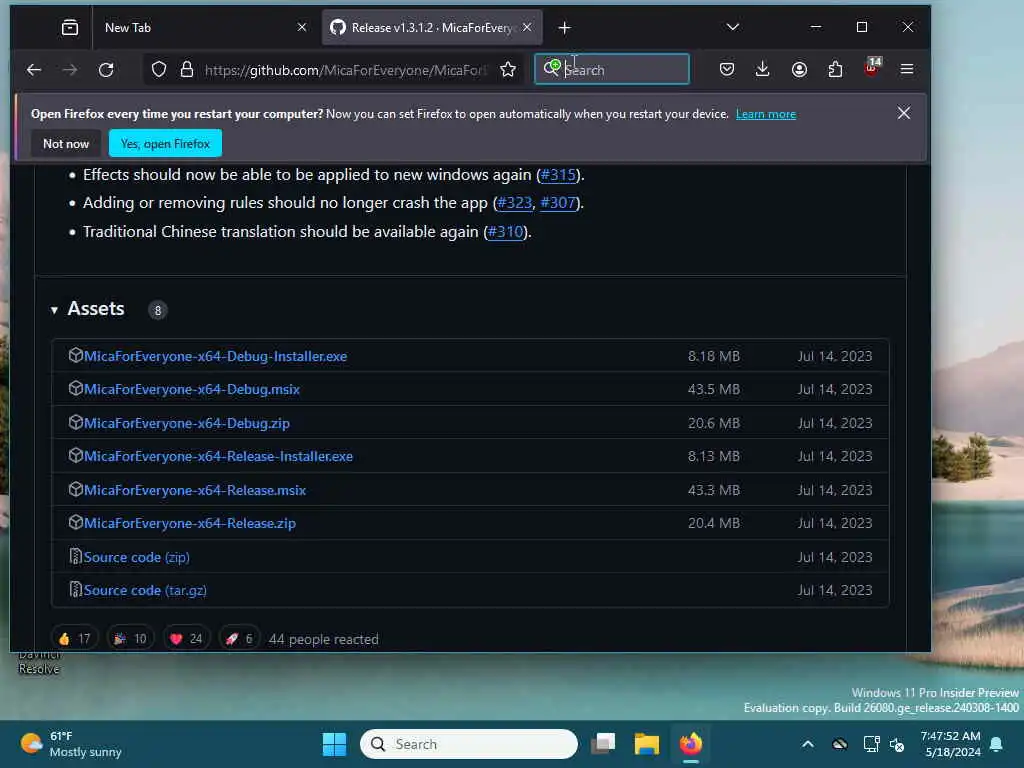Download MicaForEveryone-x64-Release-Installer.exe

pos(218,456)
